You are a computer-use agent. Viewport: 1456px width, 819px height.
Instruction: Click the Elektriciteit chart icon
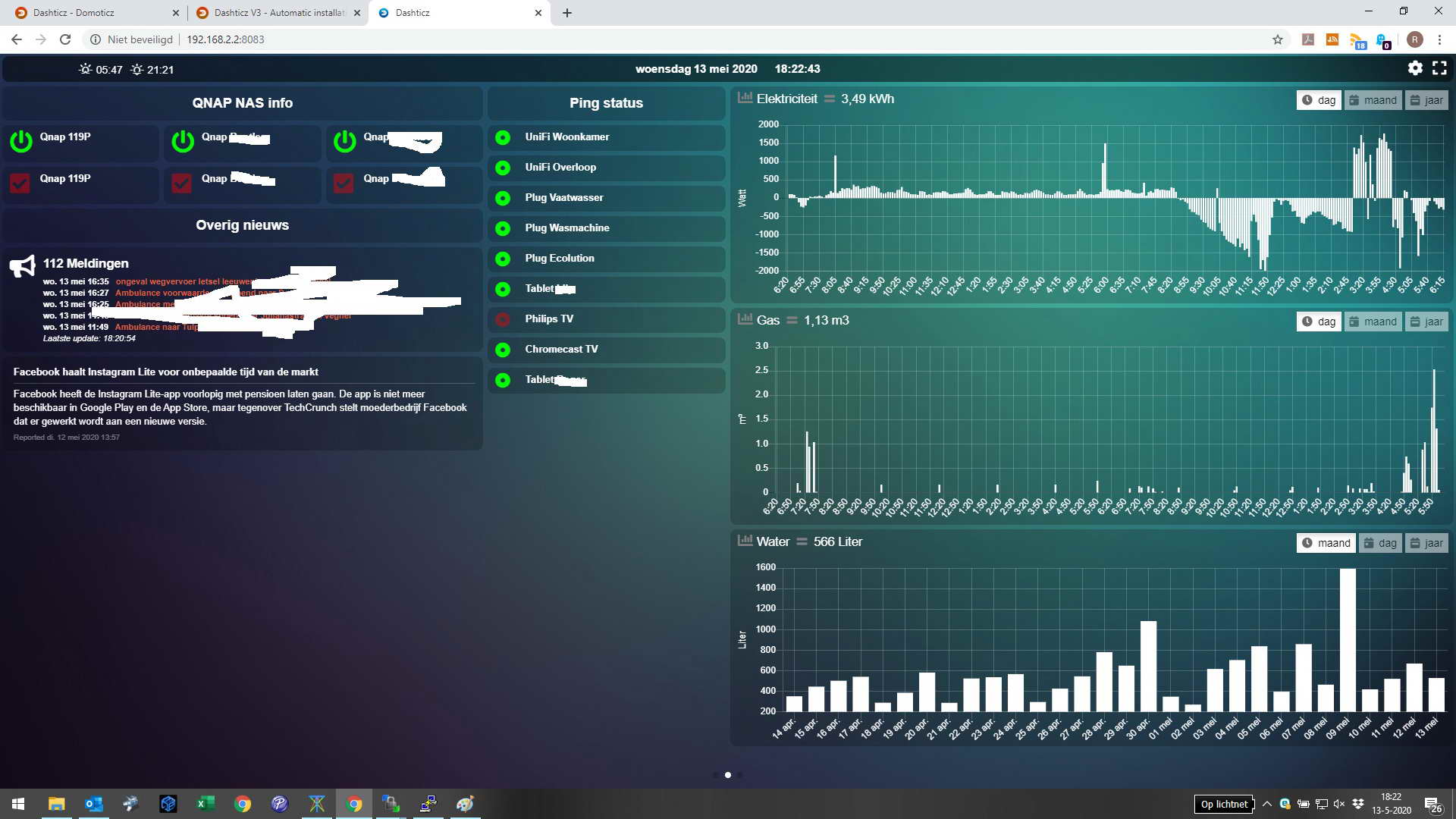pos(745,98)
